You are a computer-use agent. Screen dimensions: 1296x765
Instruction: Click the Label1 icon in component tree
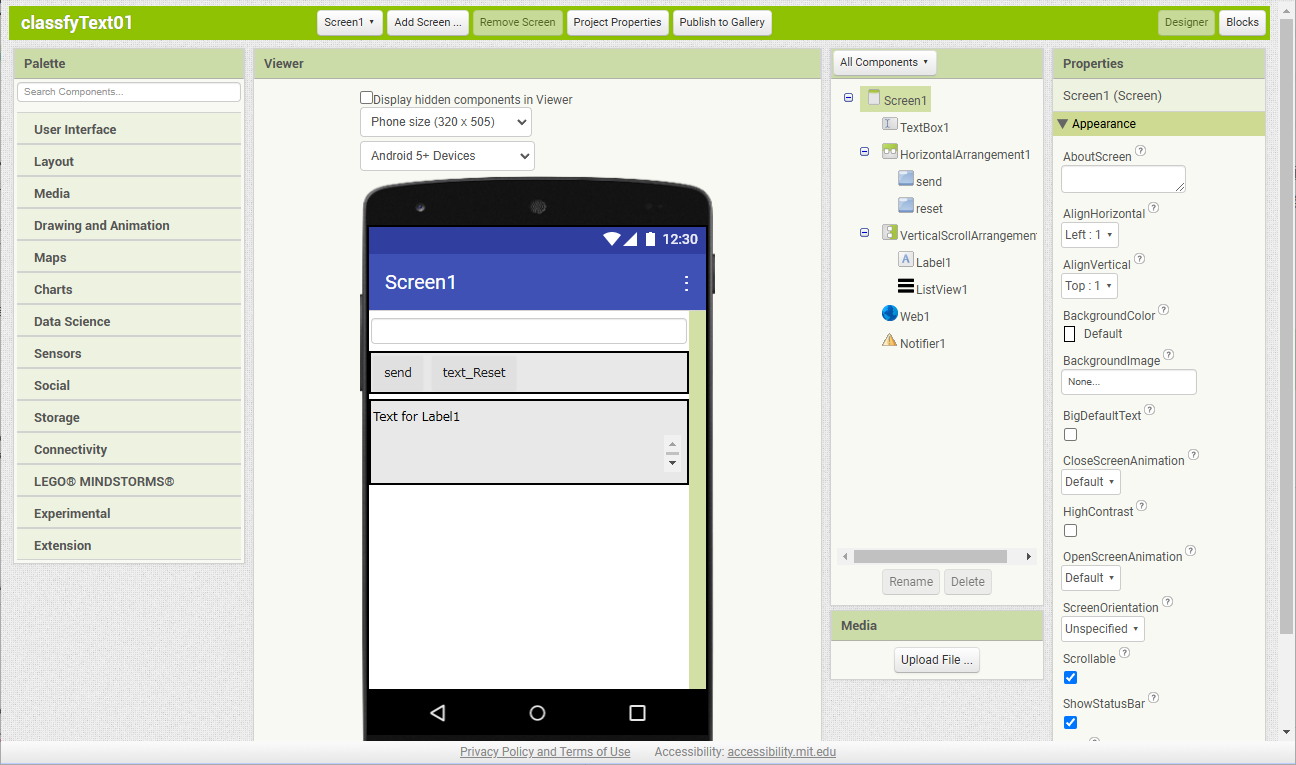(x=906, y=259)
